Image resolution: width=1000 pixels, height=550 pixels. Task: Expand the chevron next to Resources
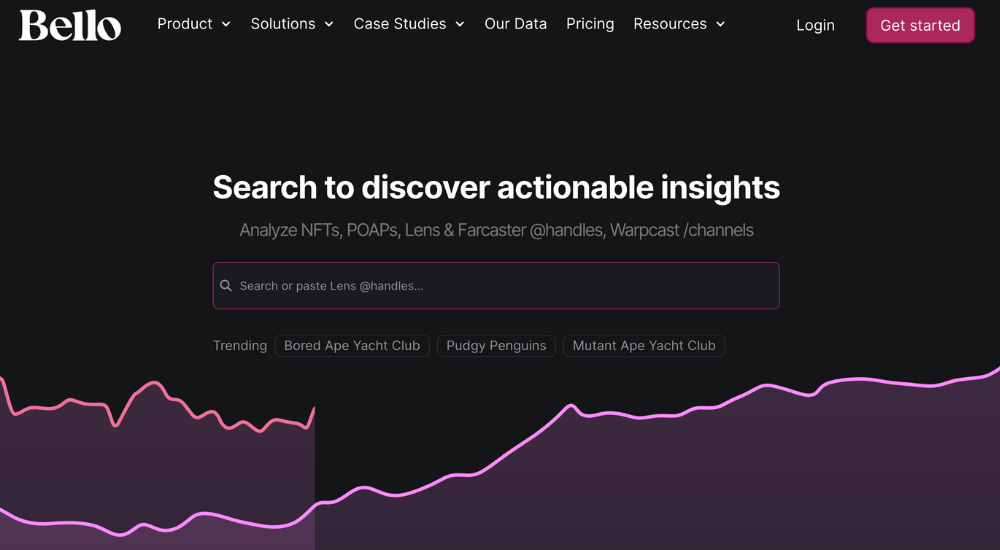coord(721,24)
